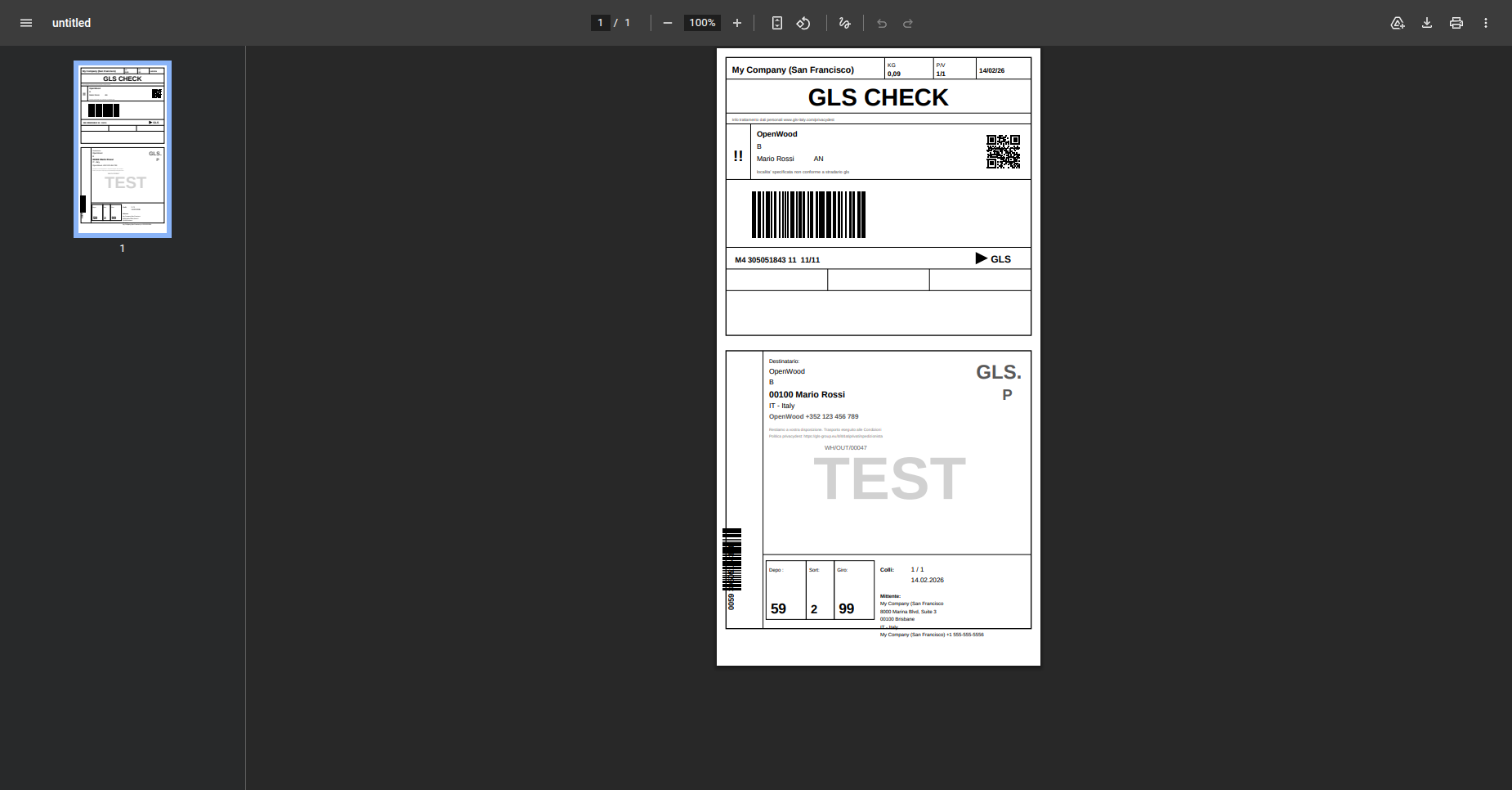Enable the Draw annotation tool
The height and width of the screenshot is (790, 1512).
coord(845,23)
